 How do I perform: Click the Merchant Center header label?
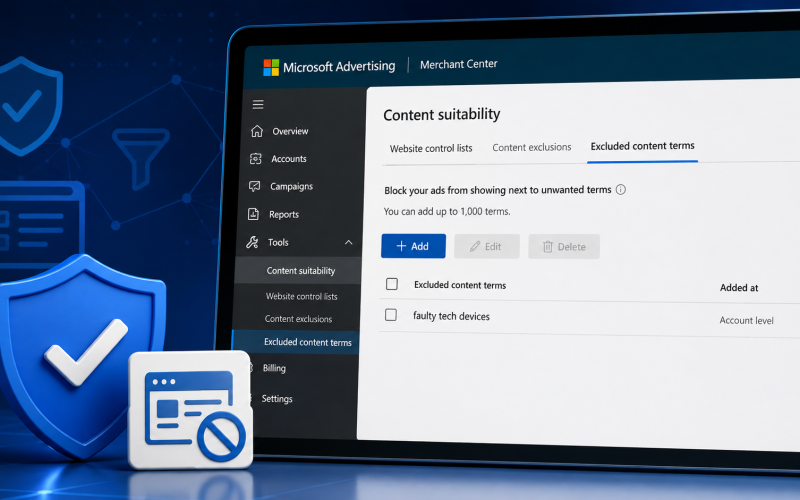pyautogui.click(x=458, y=64)
